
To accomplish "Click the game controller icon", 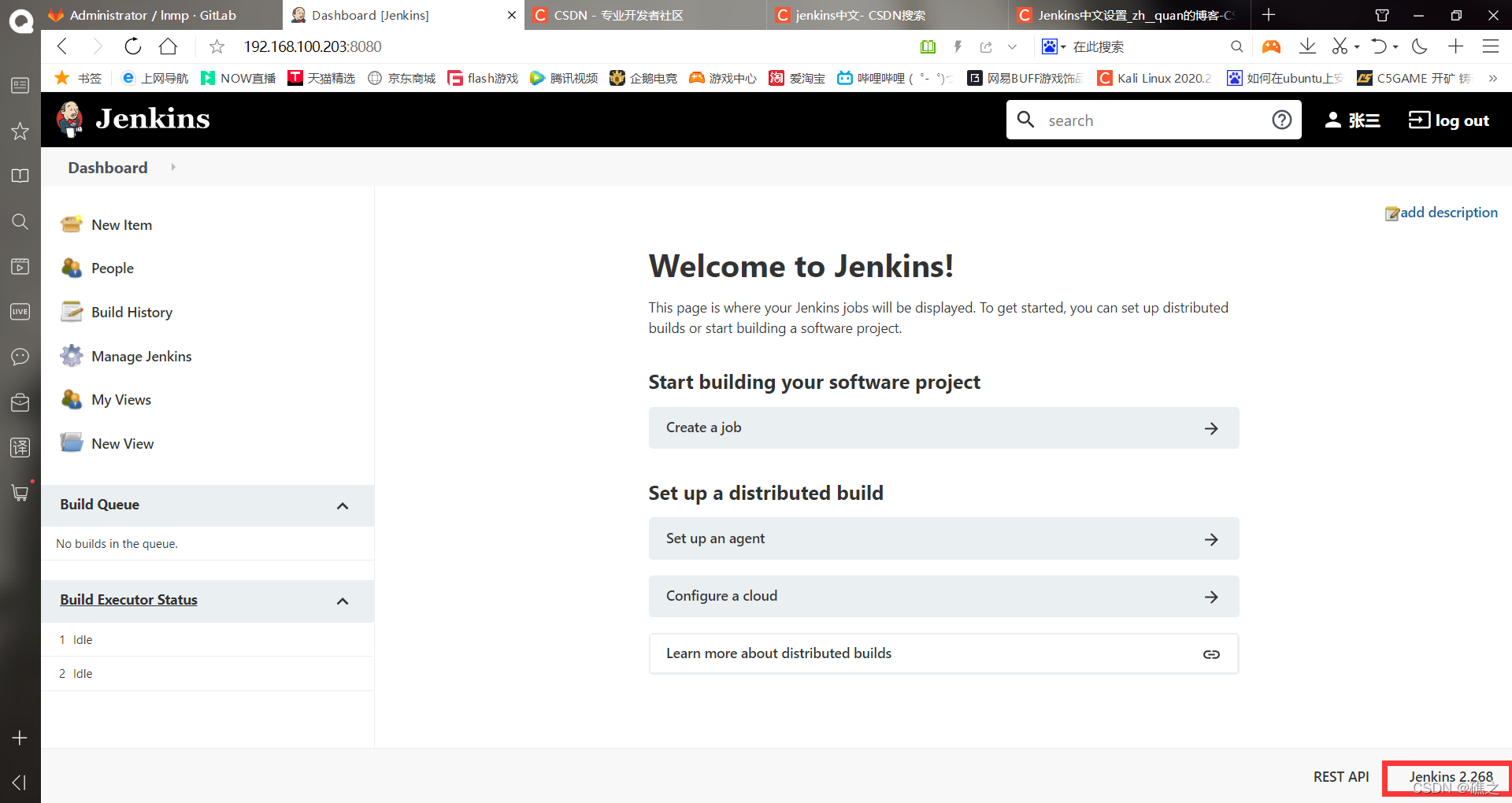I will click(x=1271, y=47).
